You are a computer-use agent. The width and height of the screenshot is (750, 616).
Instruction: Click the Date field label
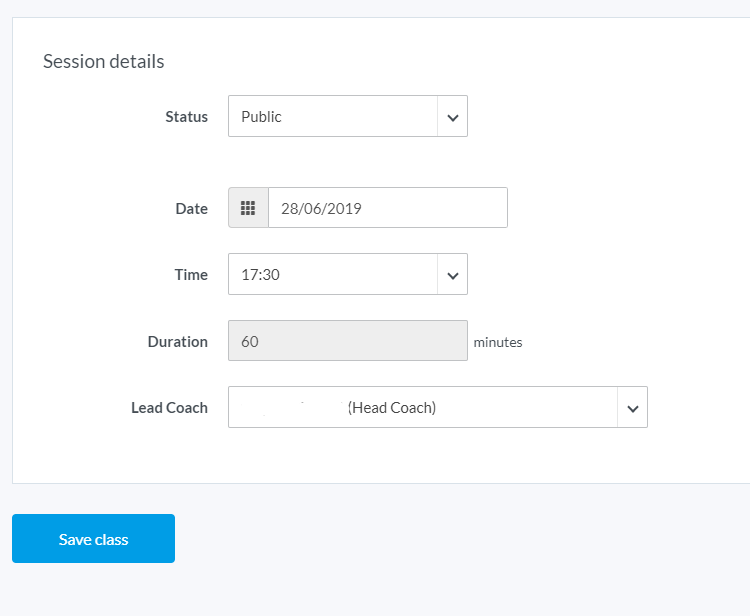[x=191, y=209]
